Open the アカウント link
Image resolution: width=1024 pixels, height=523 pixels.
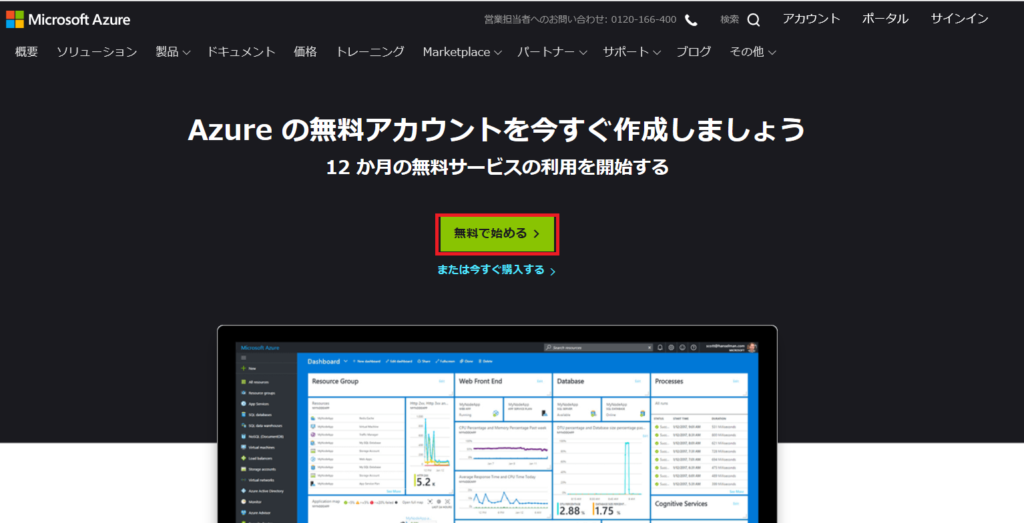pos(811,19)
